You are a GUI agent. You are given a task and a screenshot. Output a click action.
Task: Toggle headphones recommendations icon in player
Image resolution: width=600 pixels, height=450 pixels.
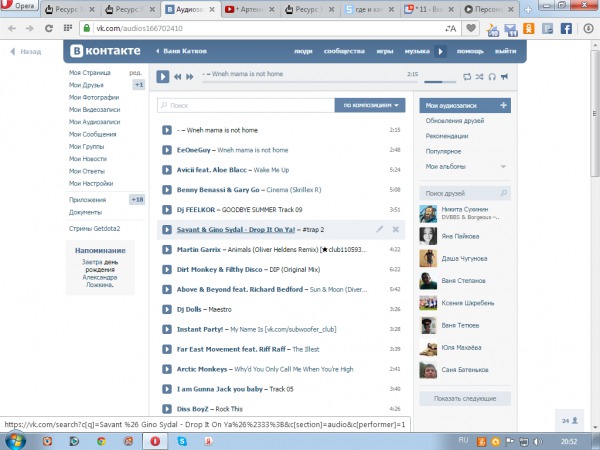pos(492,77)
